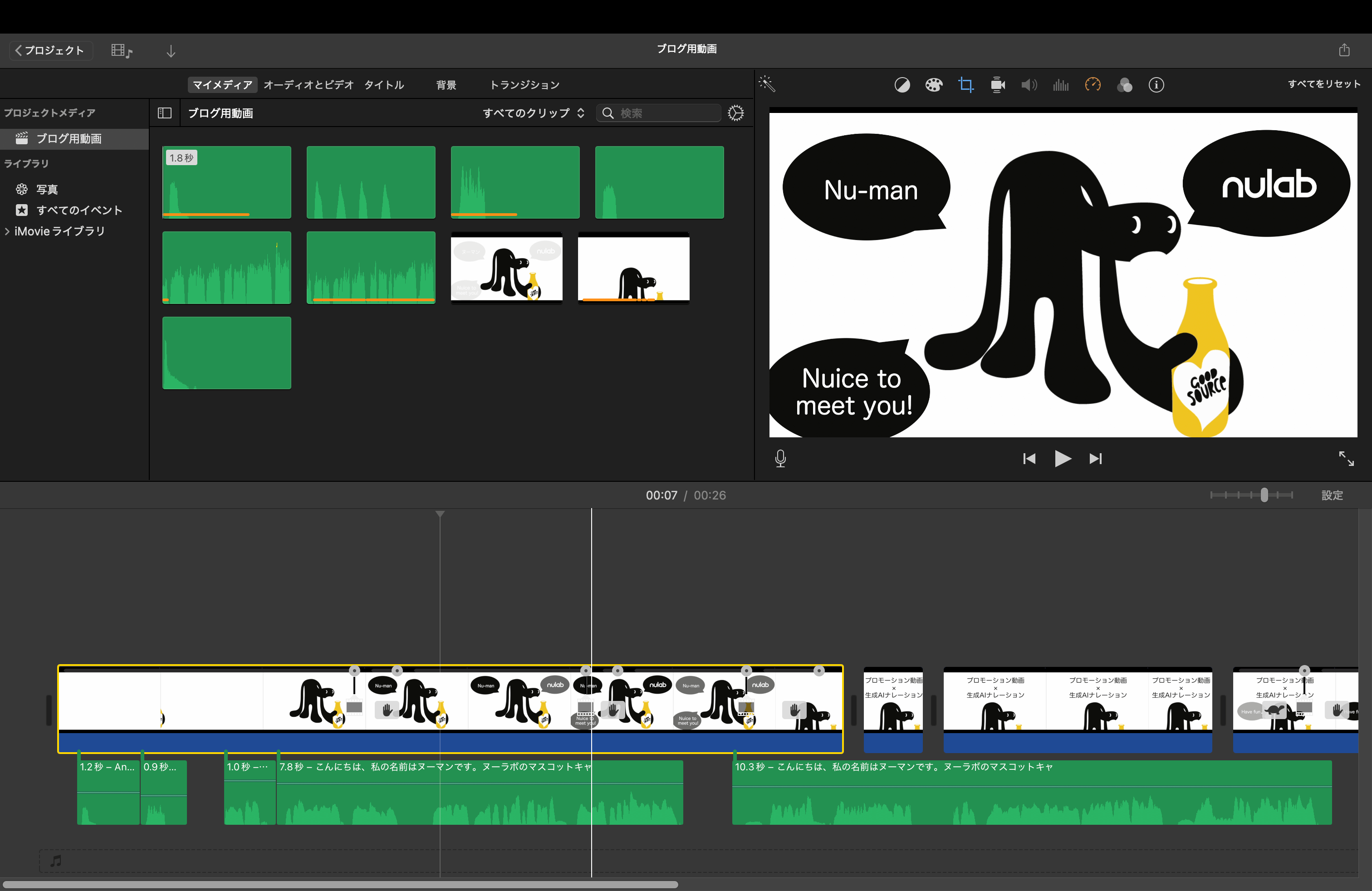Open browser settings gear icon

(x=735, y=113)
